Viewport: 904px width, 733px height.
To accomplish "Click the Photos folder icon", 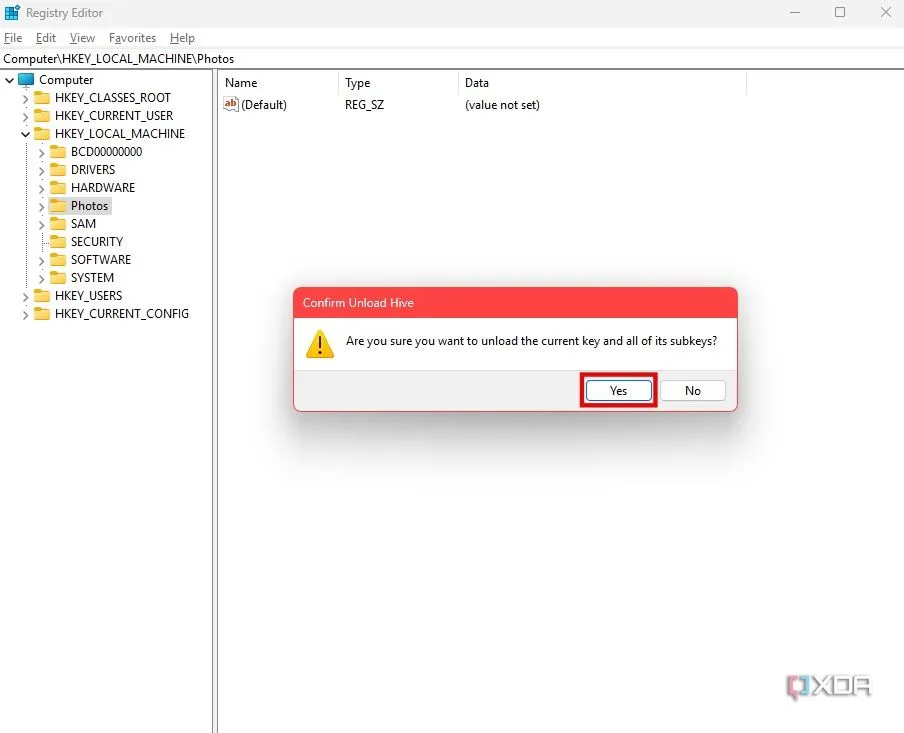I will point(58,205).
